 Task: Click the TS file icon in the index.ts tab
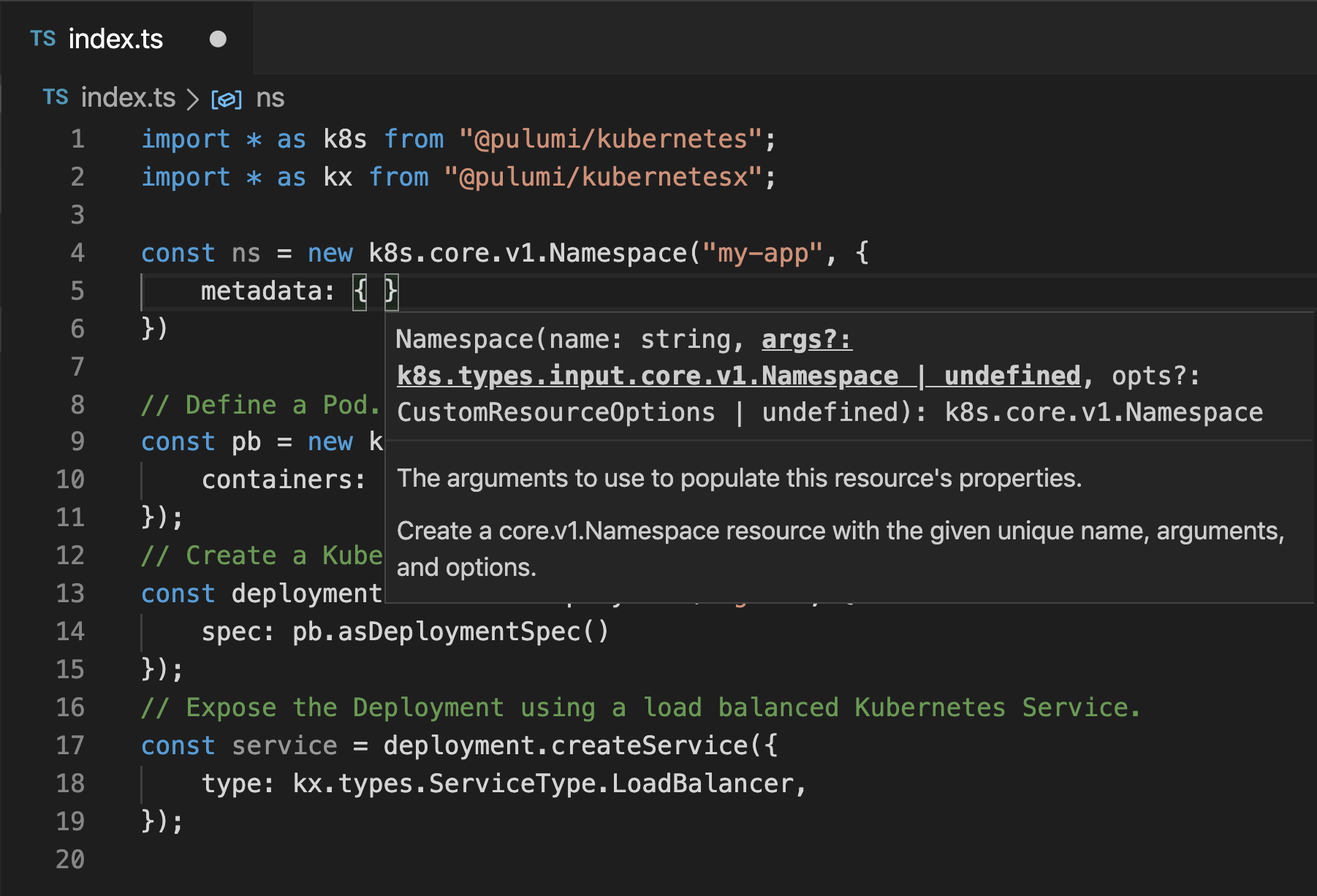(43, 39)
